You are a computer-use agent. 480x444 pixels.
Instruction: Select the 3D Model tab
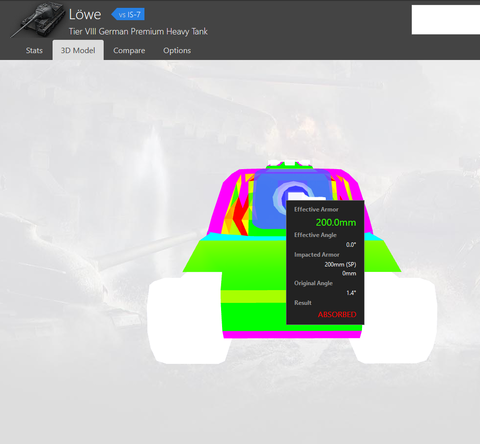tap(78, 50)
